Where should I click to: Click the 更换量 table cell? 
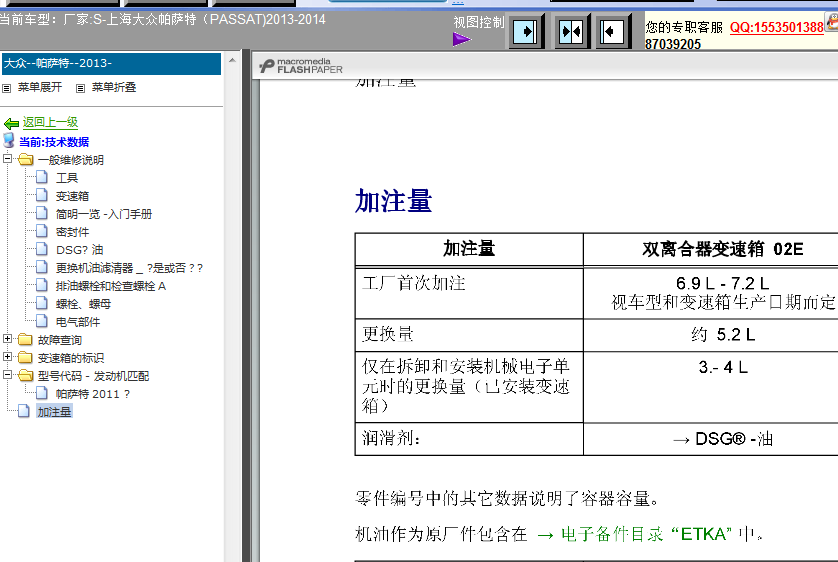(469, 335)
